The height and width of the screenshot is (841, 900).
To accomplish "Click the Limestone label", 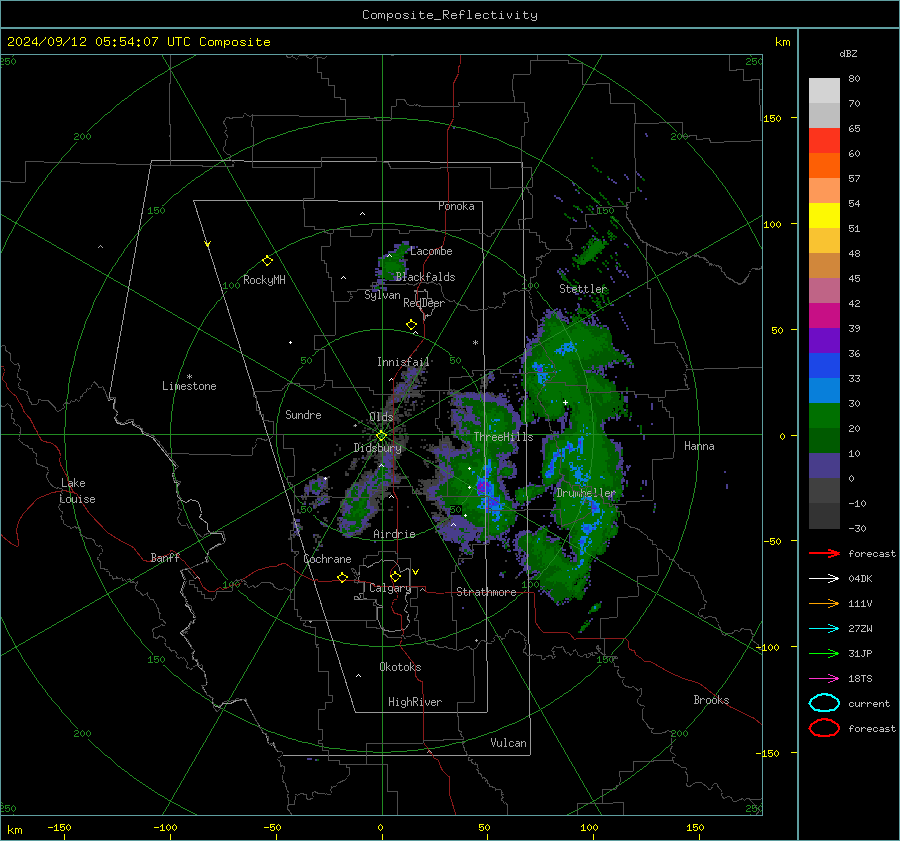I will click(x=189, y=386).
